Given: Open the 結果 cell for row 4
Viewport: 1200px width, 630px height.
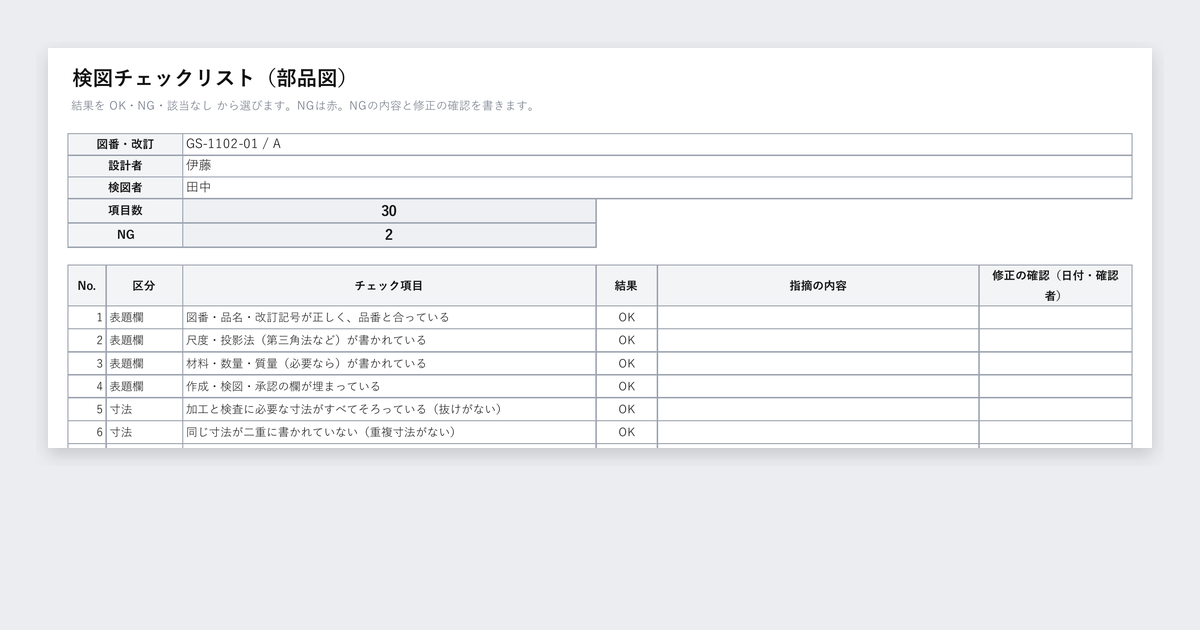Looking at the screenshot, I should coord(626,386).
